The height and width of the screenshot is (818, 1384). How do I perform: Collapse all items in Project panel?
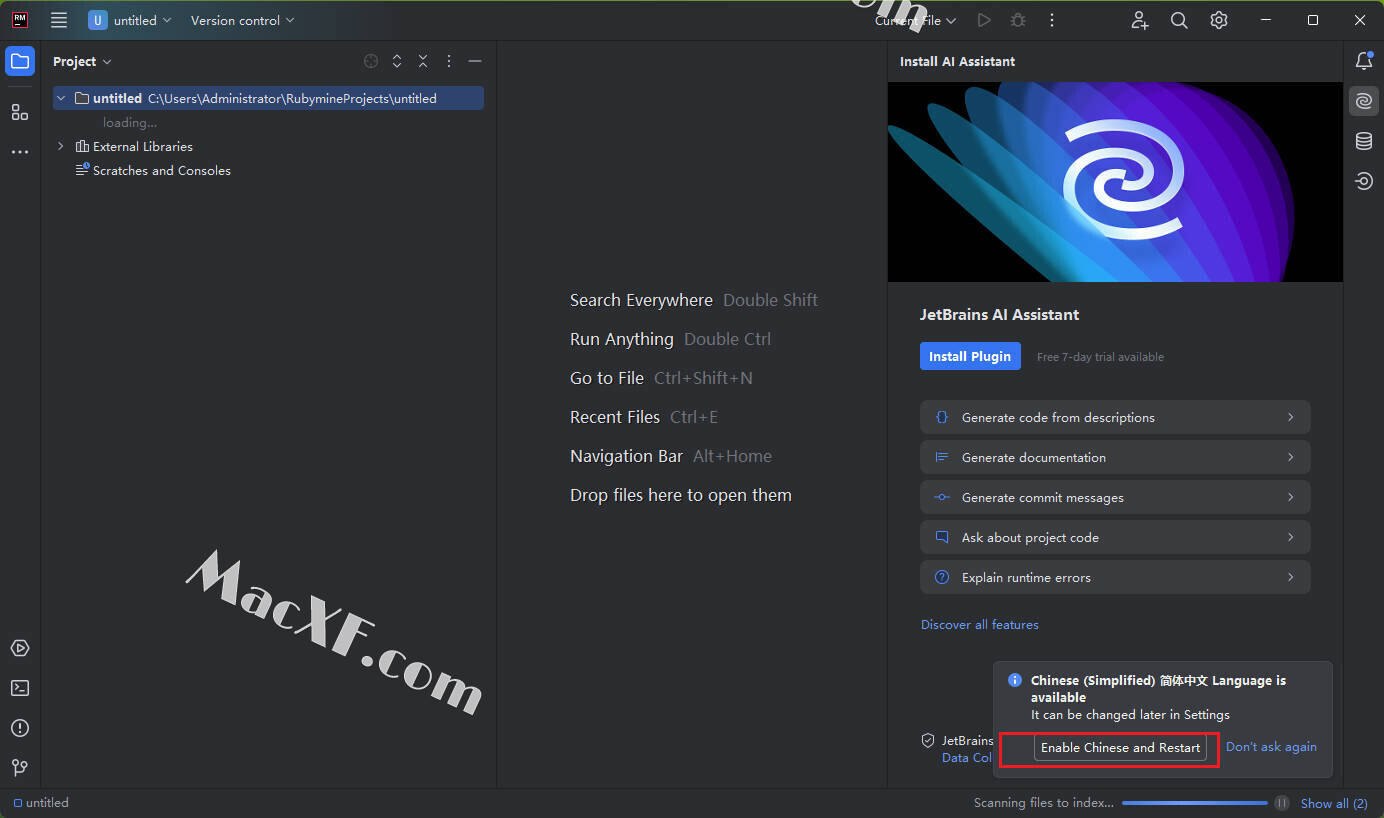[x=423, y=61]
